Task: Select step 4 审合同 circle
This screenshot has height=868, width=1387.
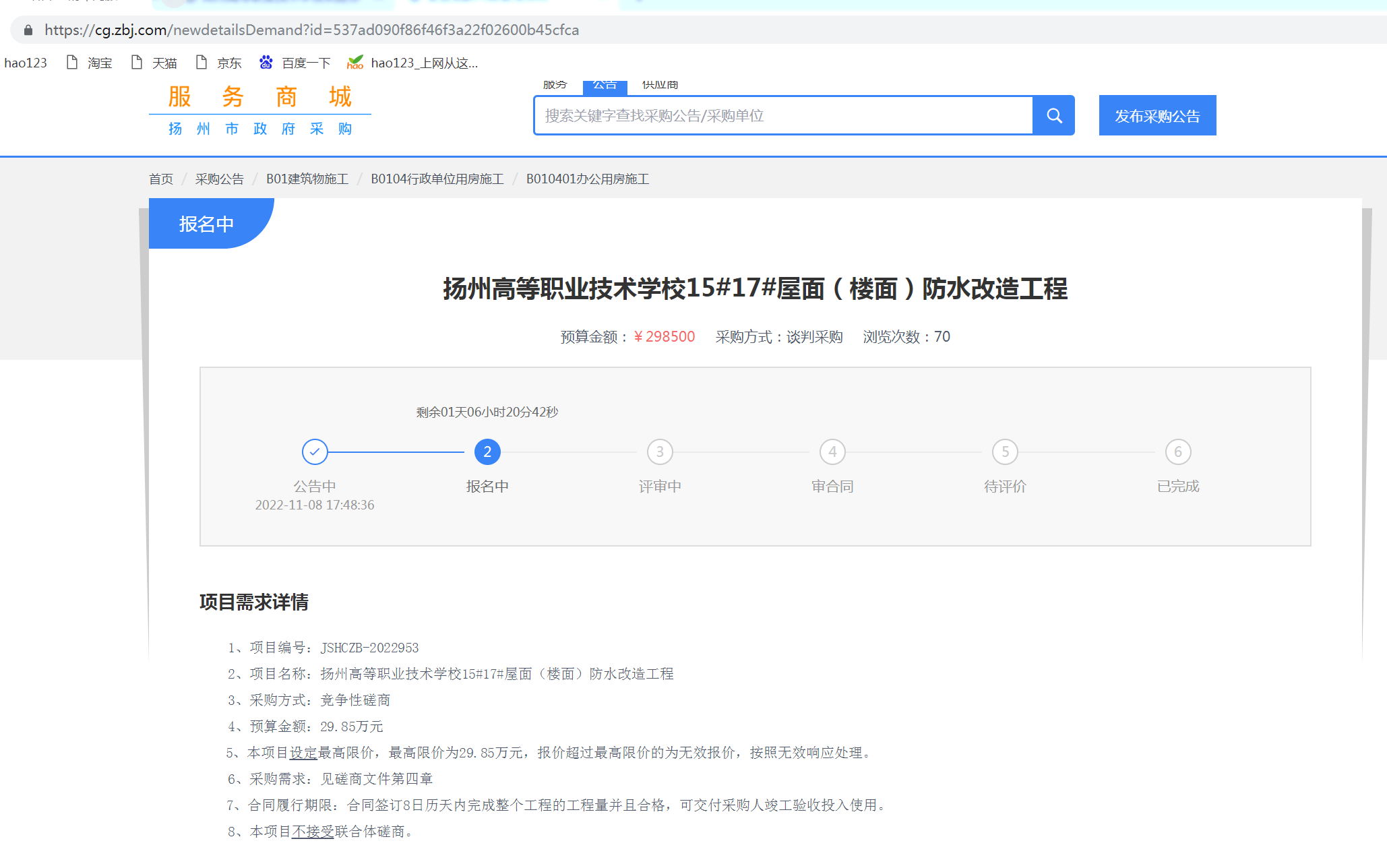Action: click(832, 452)
